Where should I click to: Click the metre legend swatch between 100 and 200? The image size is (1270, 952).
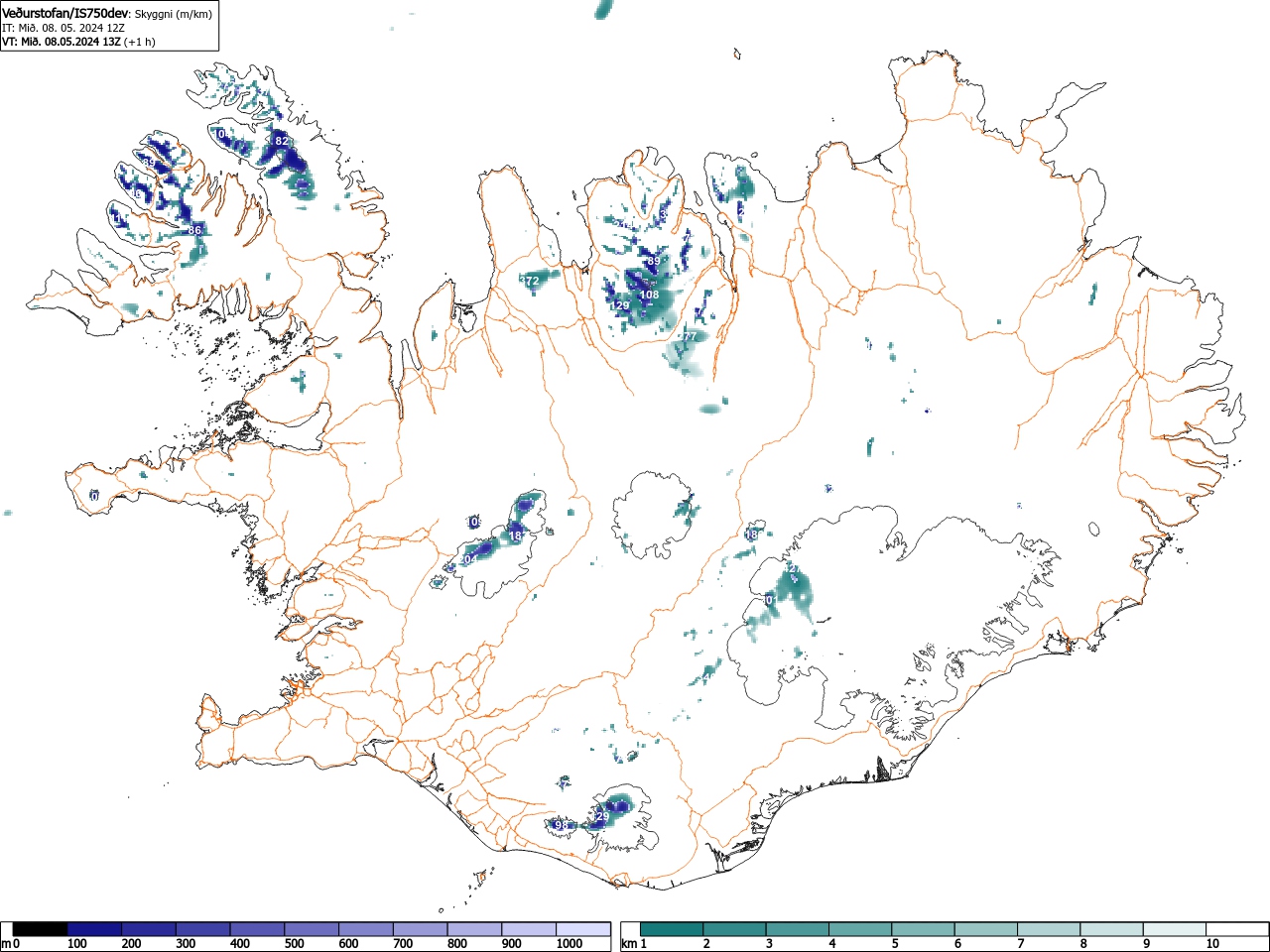(94, 929)
